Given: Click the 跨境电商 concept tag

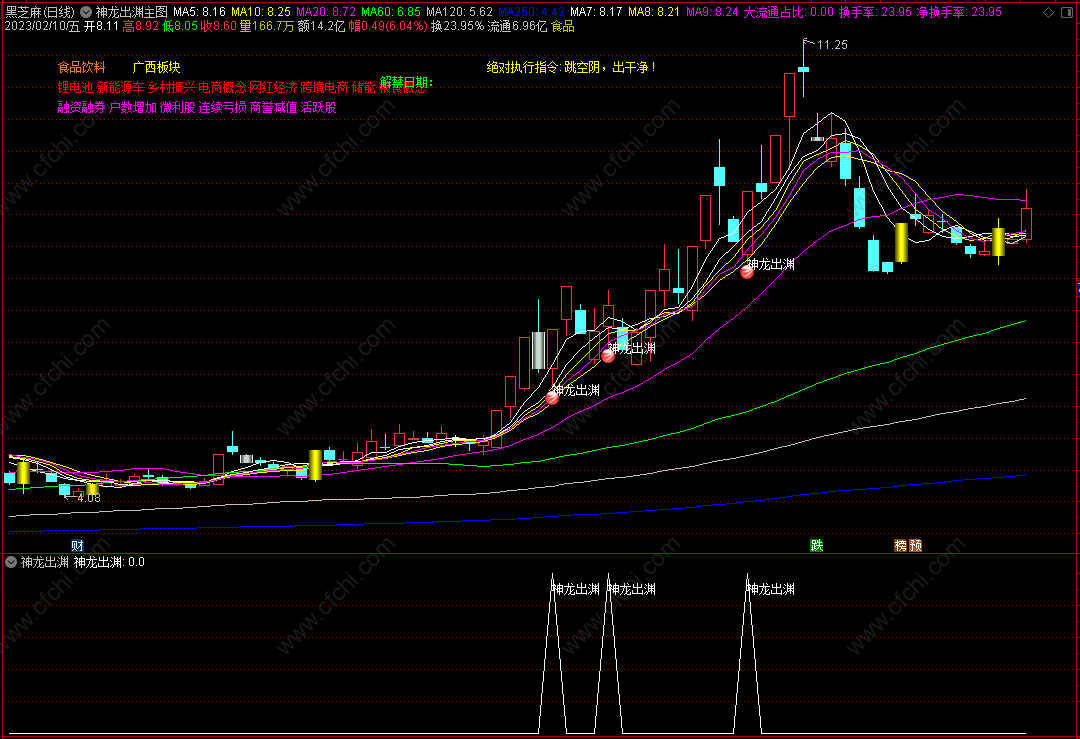Looking at the screenshot, I should pos(324,87).
